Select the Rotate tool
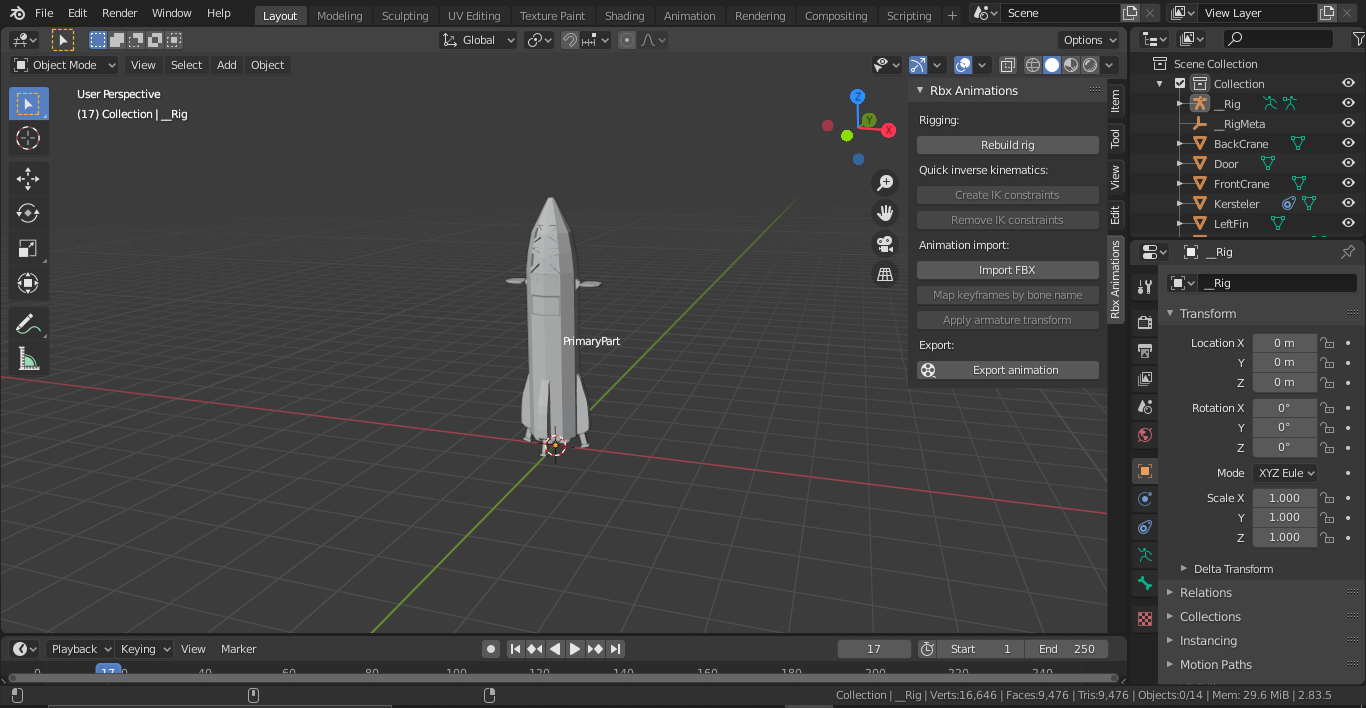The width and height of the screenshot is (1366, 708). (x=28, y=214)
